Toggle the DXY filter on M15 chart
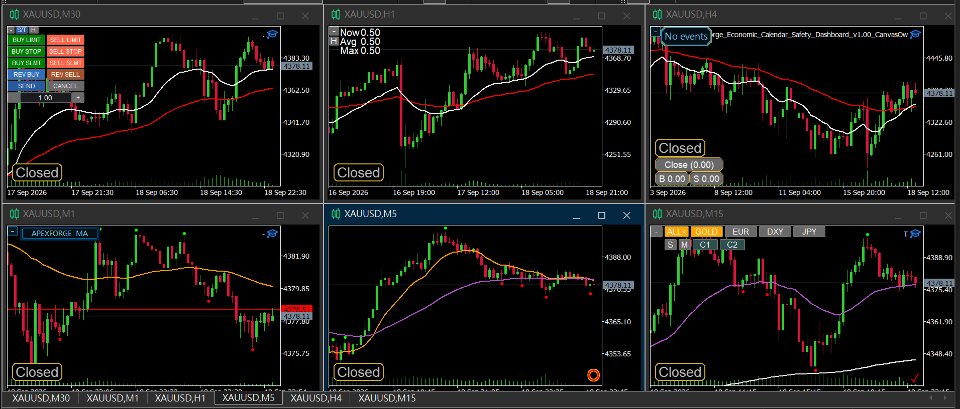 click(774, 231)
